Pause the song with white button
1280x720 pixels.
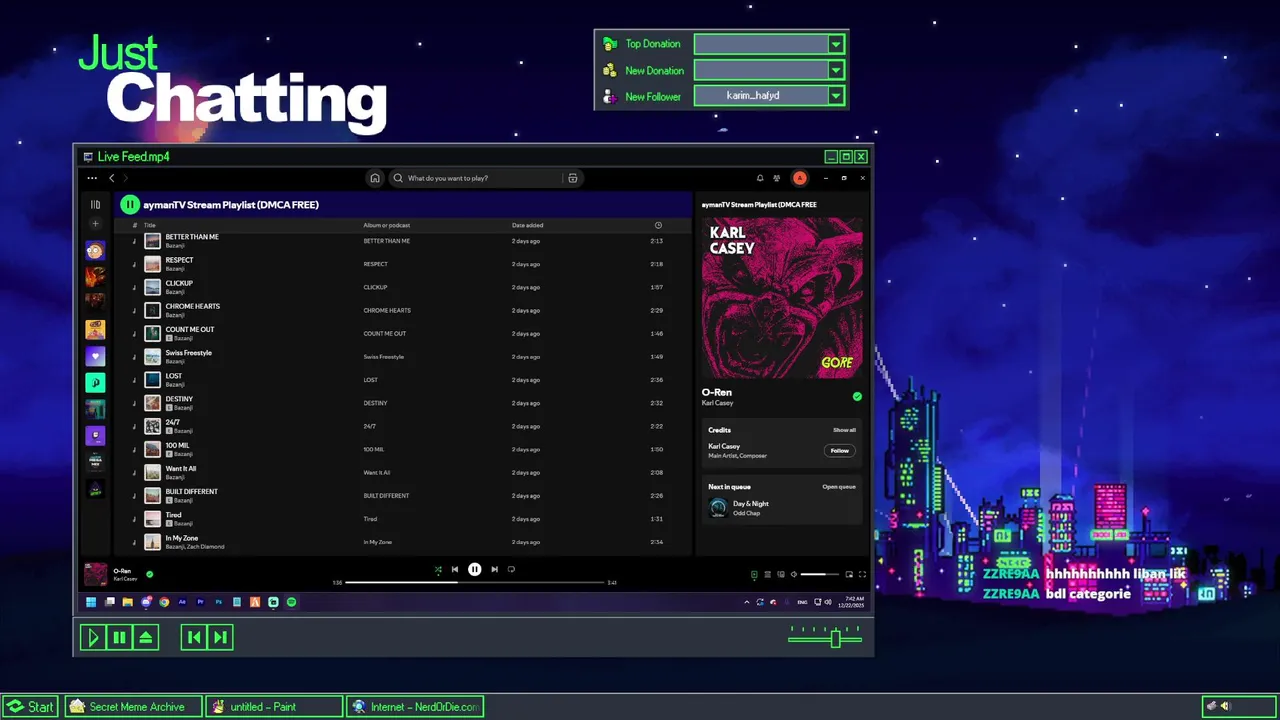pyautogui.click(x=475, y=570)
